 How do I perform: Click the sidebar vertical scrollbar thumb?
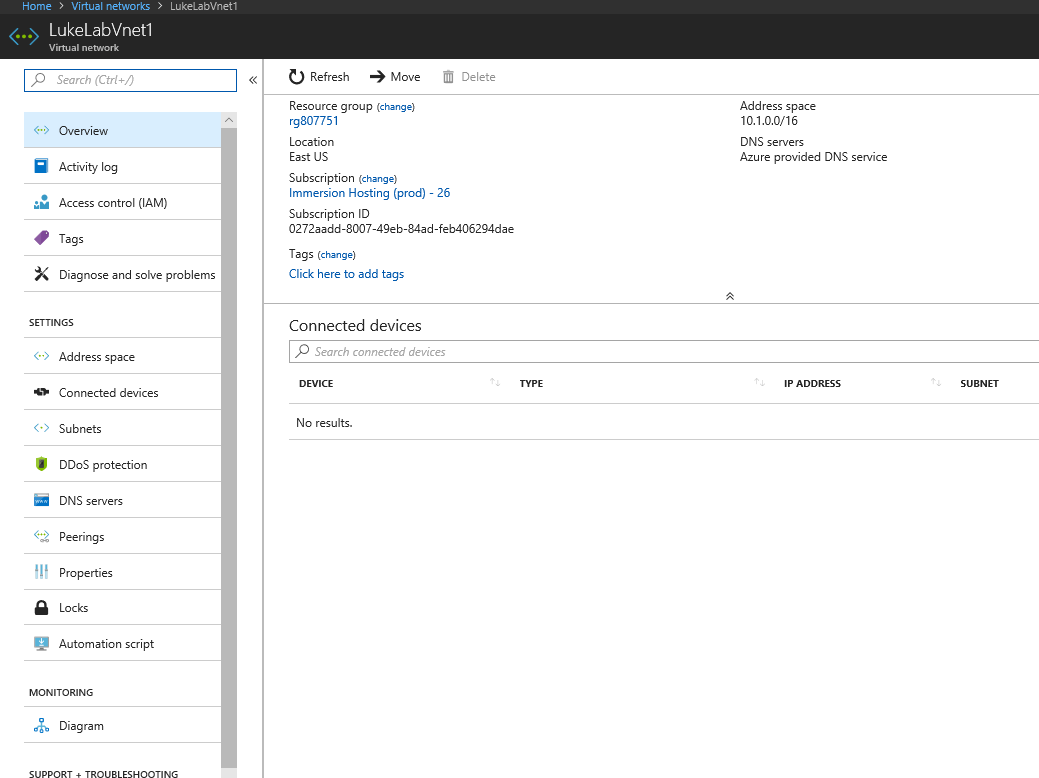click(x=229, y=447)
